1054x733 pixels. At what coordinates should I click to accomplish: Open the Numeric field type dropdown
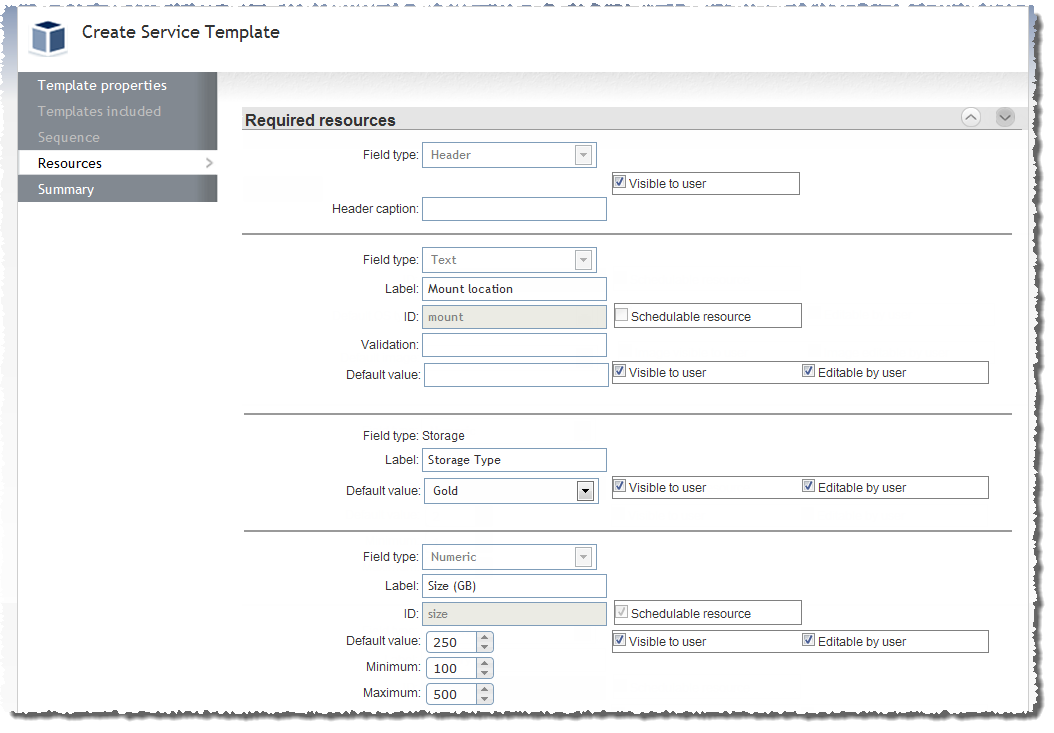(583, 557)
